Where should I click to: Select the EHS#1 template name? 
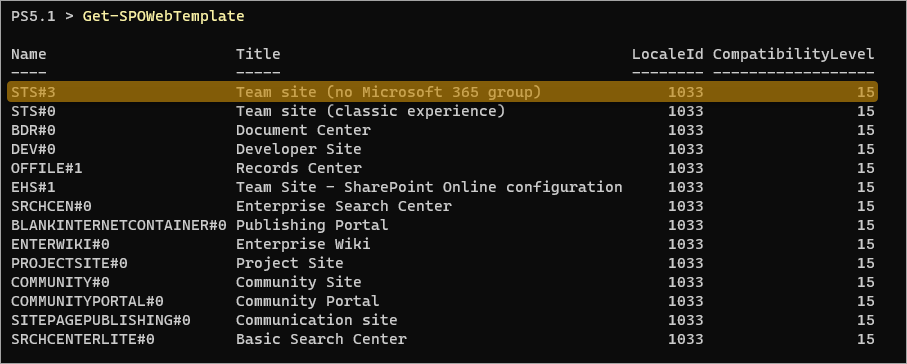click(x=34, y=187)
